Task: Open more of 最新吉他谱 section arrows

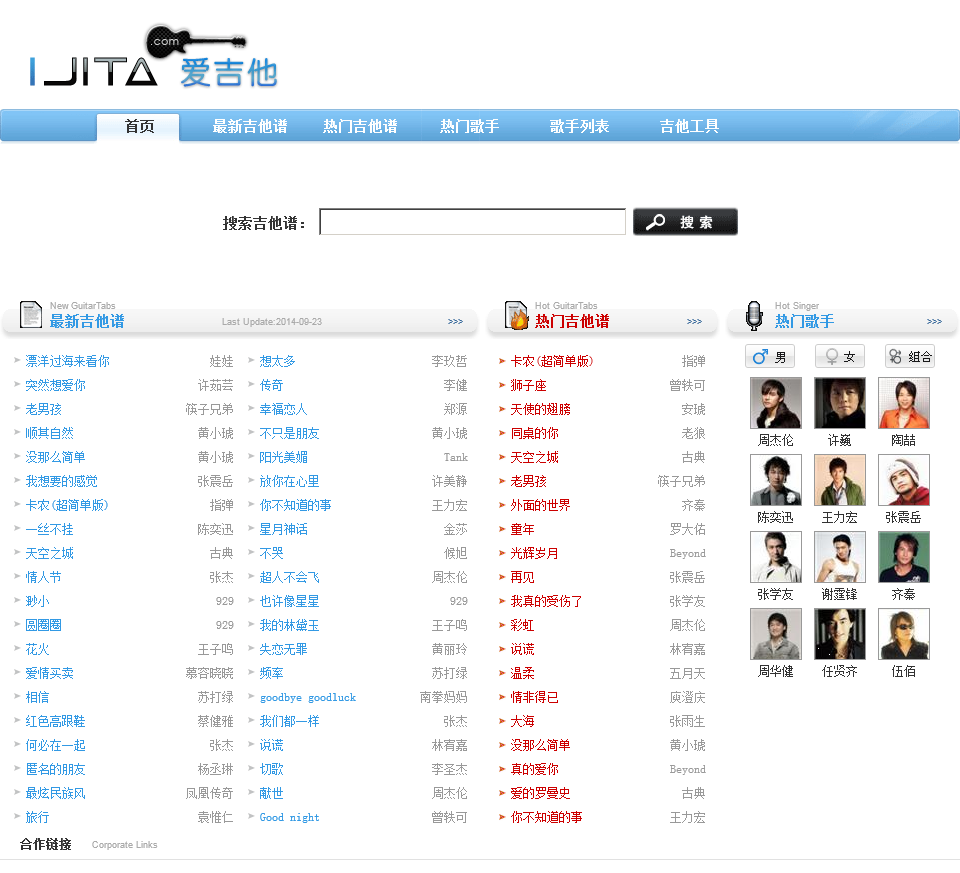Action: pos(455,321)
